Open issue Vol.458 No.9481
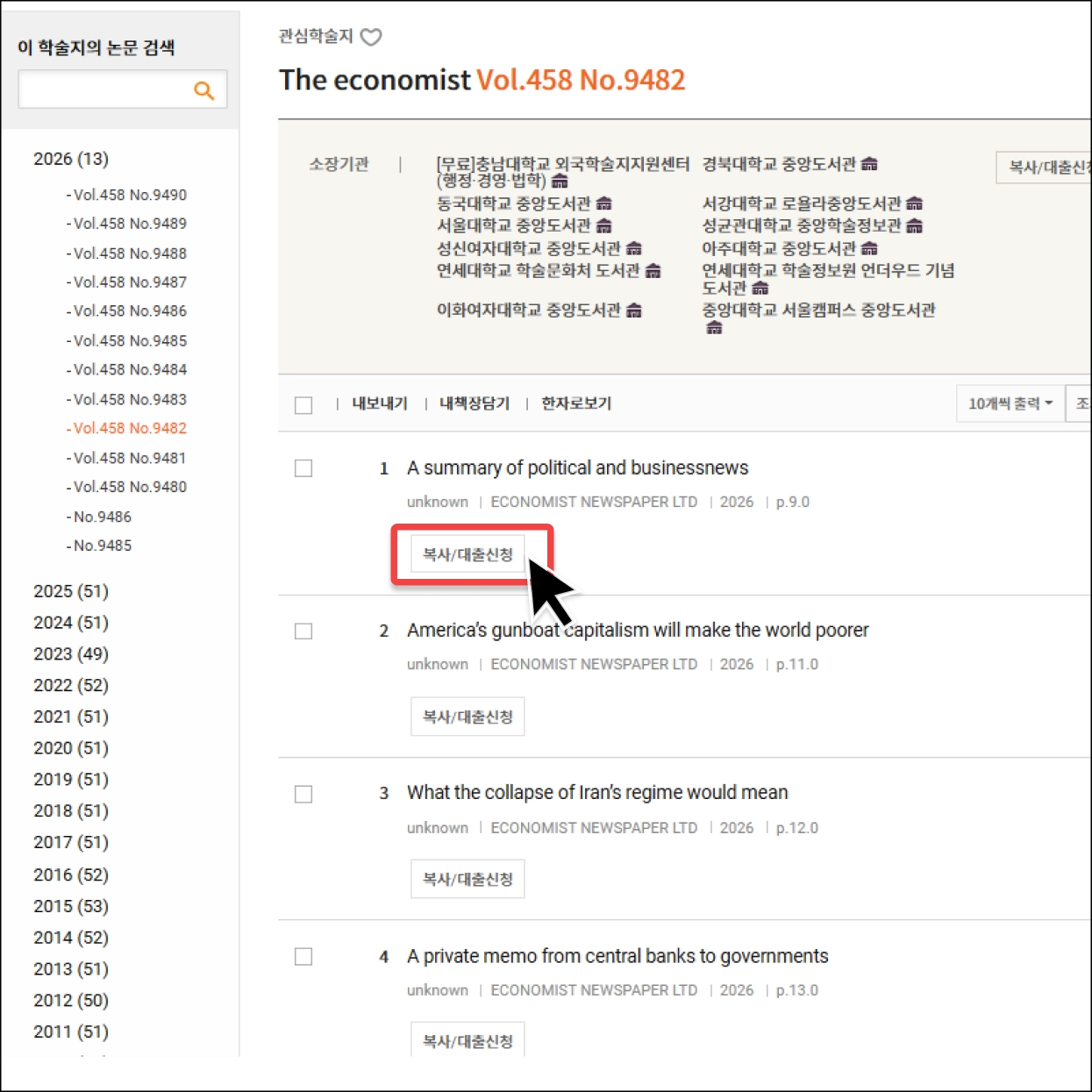This screenshot has width=1092, height=1092. [130, 458]
